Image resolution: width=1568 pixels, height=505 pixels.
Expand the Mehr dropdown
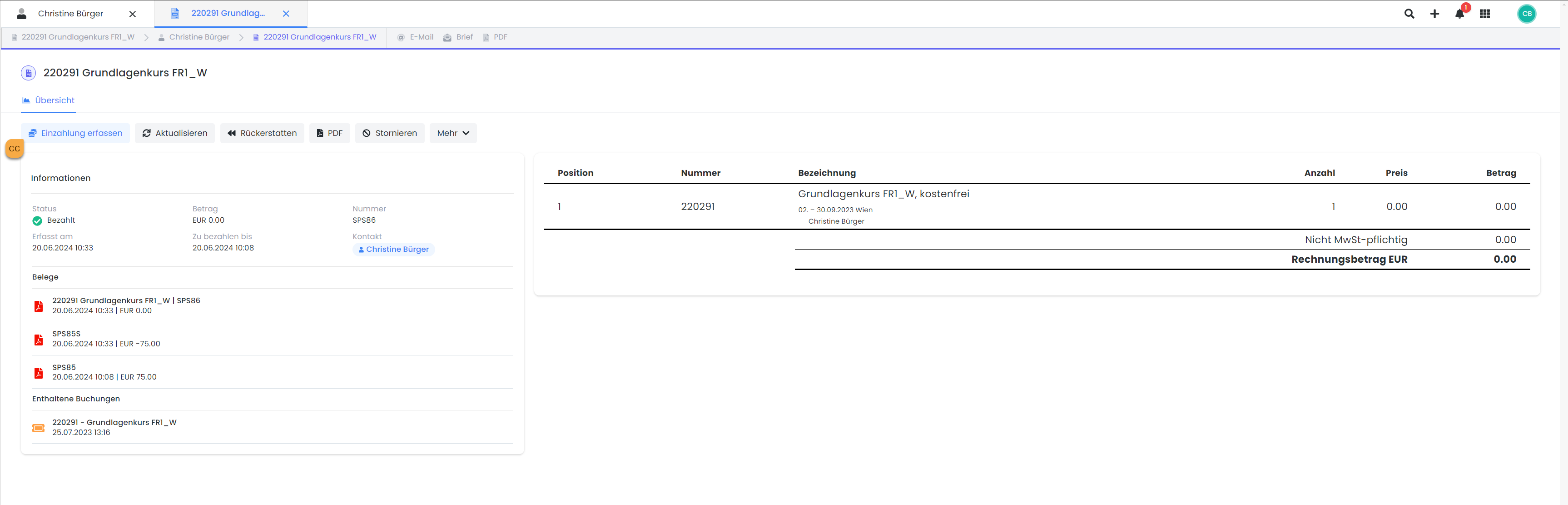coord(453,133)
